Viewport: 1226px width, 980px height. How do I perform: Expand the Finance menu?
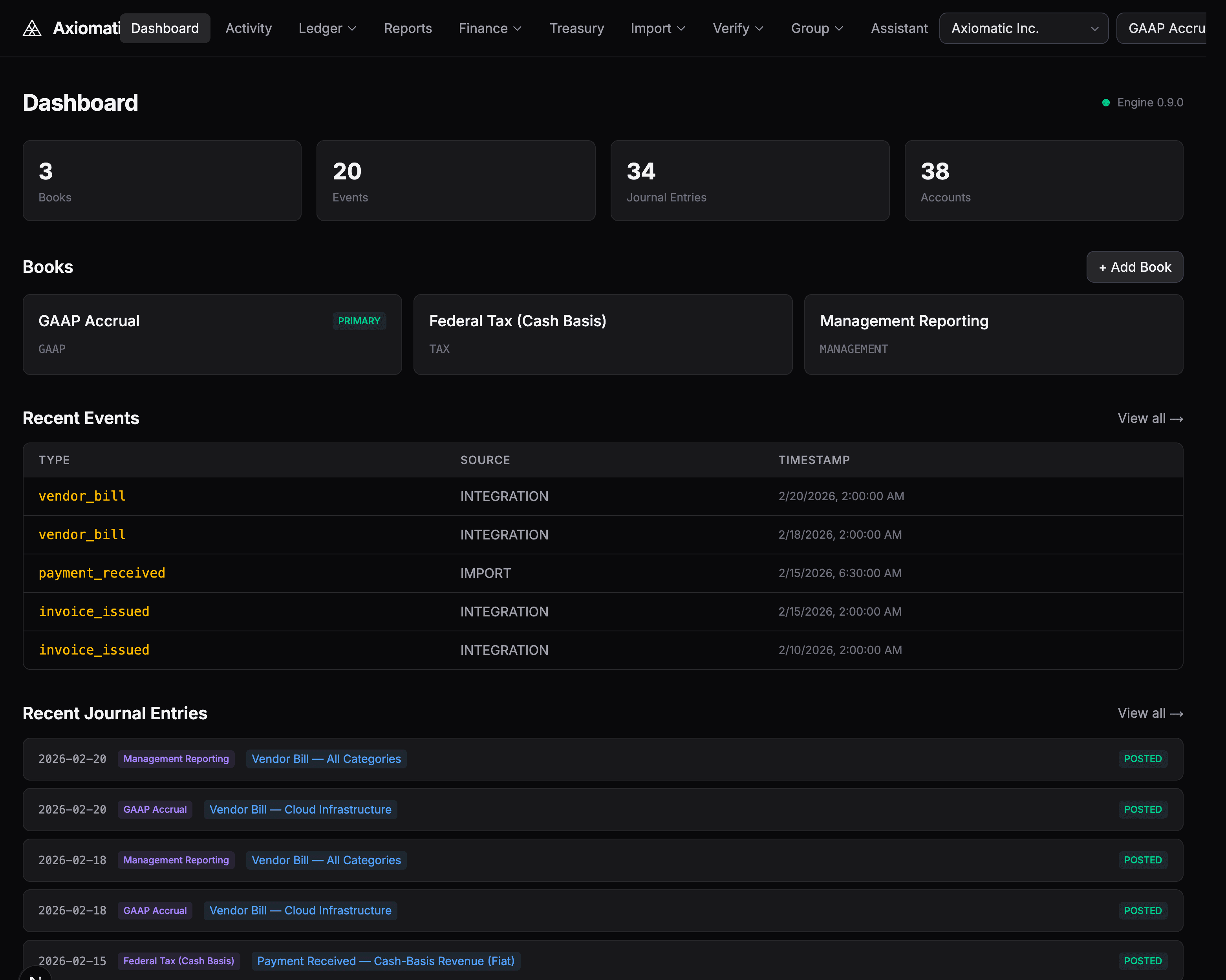(x=490, y=28)
